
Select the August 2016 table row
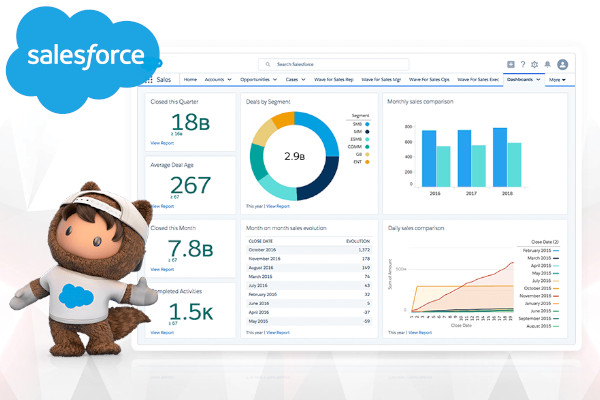309,268
